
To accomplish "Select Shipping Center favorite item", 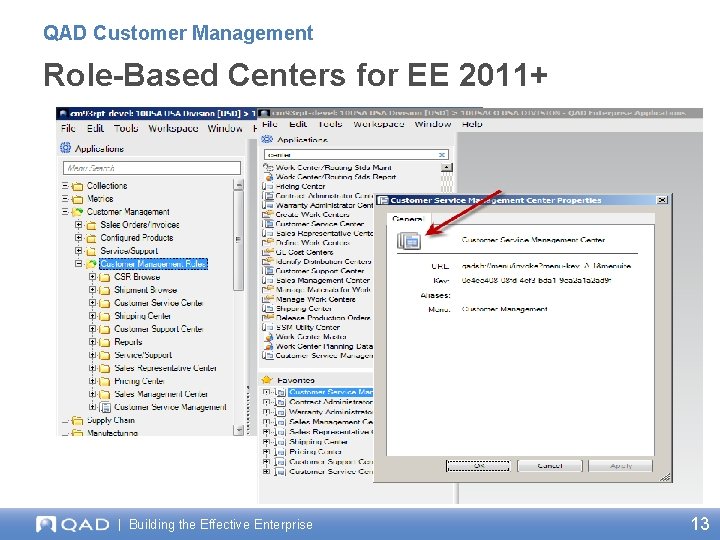I will [x=318, y=442].
